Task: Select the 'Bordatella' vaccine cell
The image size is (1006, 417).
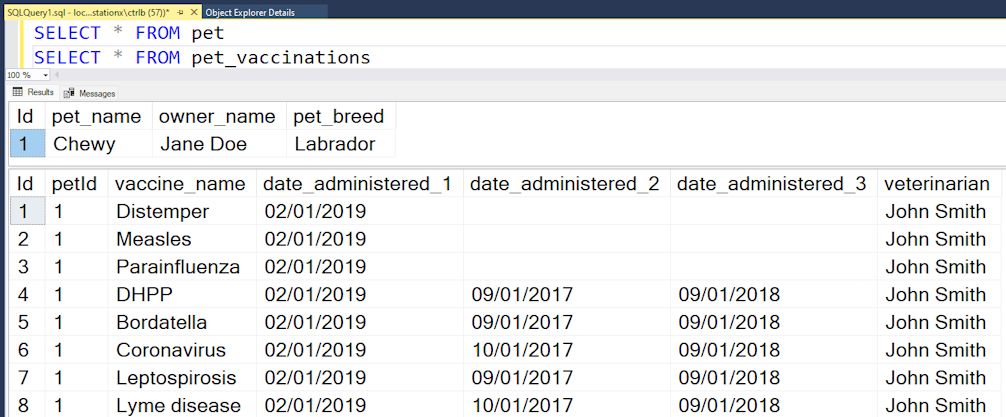Action: tap(161, 322)
